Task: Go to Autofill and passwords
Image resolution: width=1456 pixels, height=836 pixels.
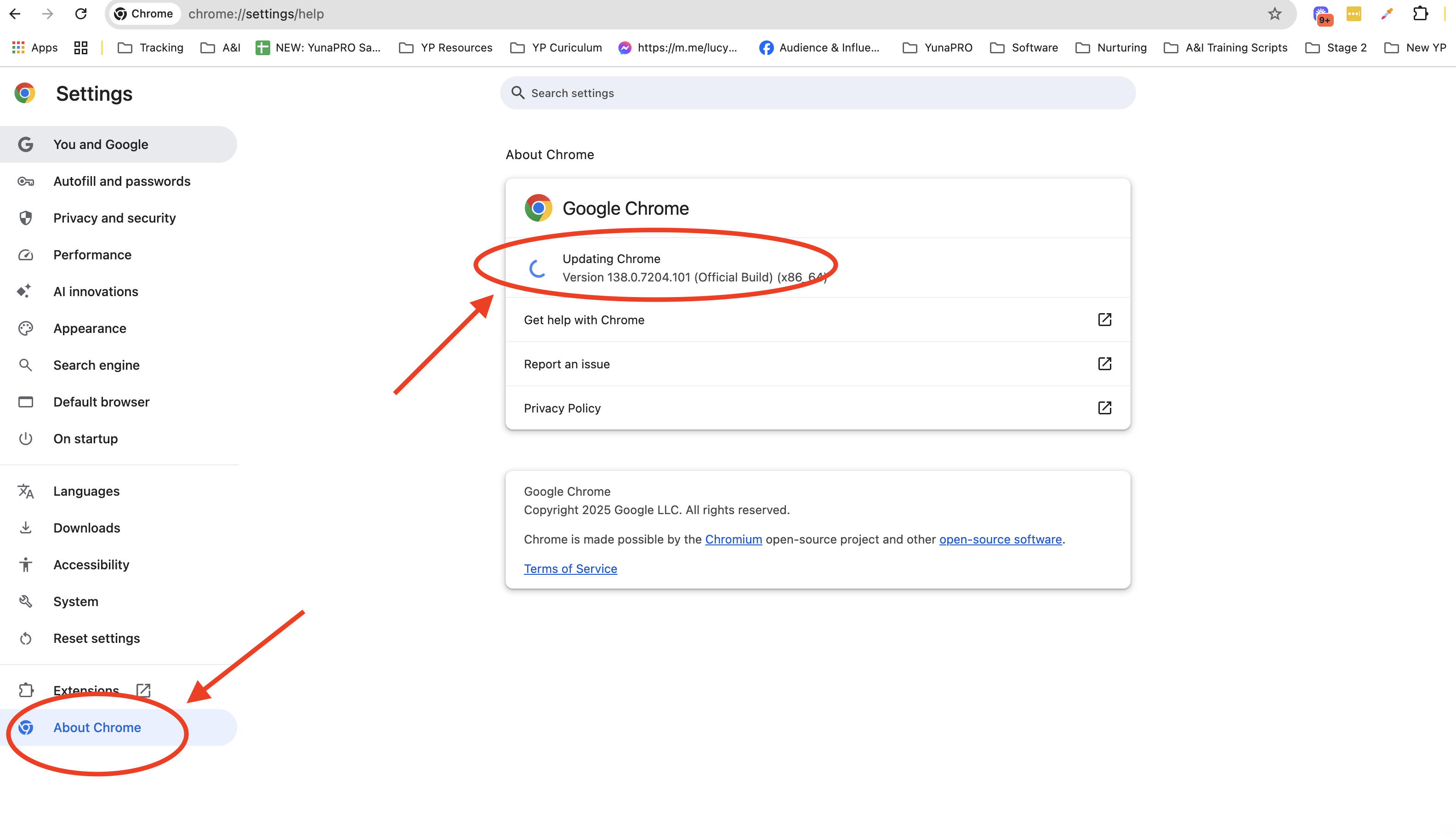Action: [x=122, y=182]
